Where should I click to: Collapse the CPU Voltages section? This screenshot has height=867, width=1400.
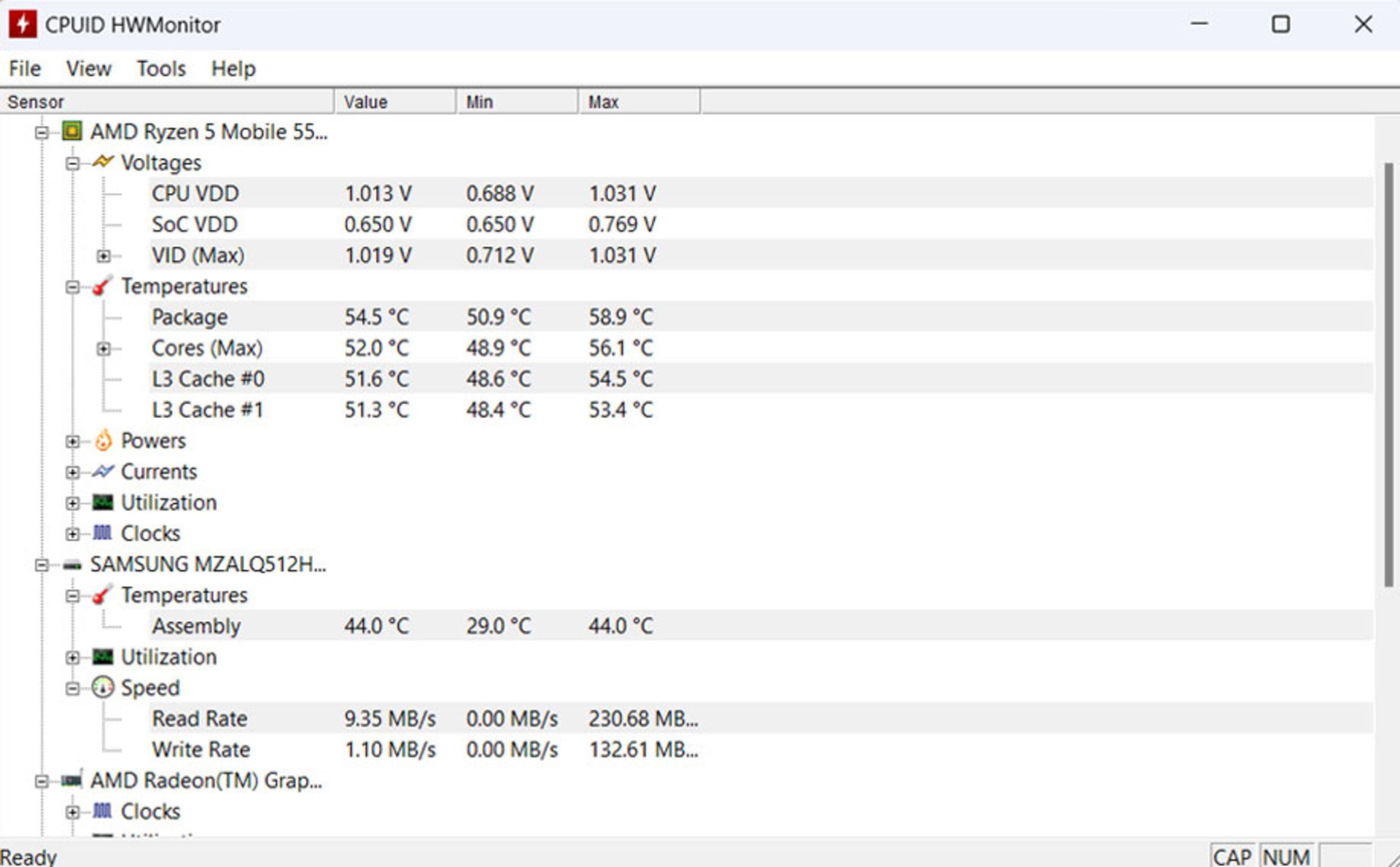click(72, 163)
